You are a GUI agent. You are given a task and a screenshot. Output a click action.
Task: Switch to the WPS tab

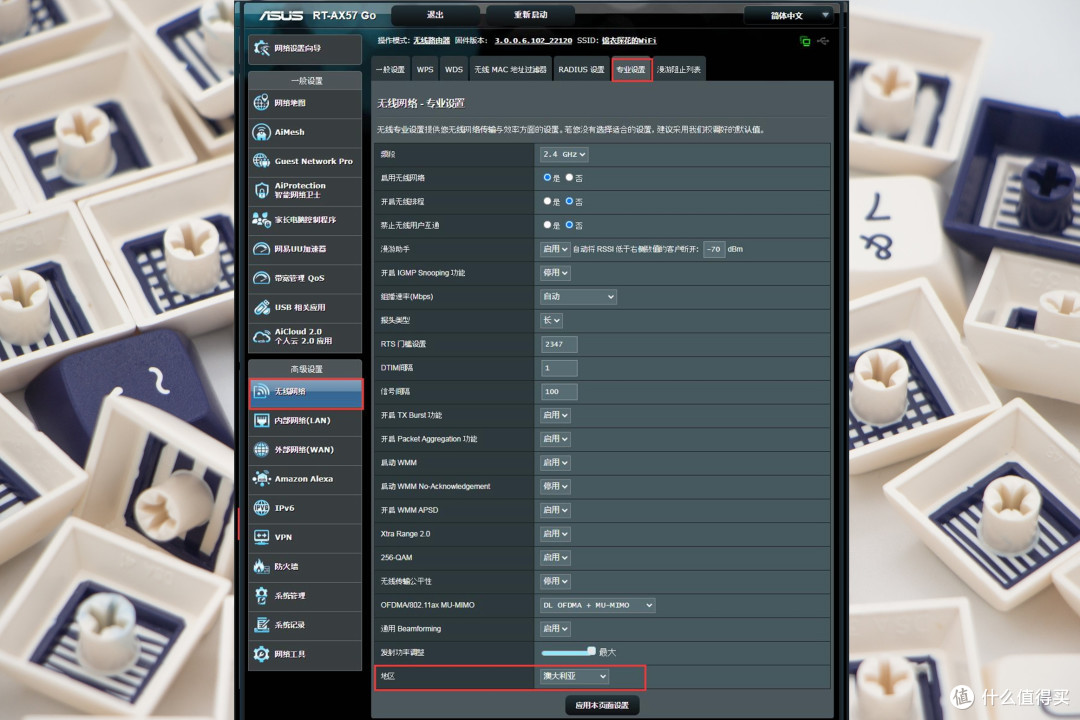425,70
